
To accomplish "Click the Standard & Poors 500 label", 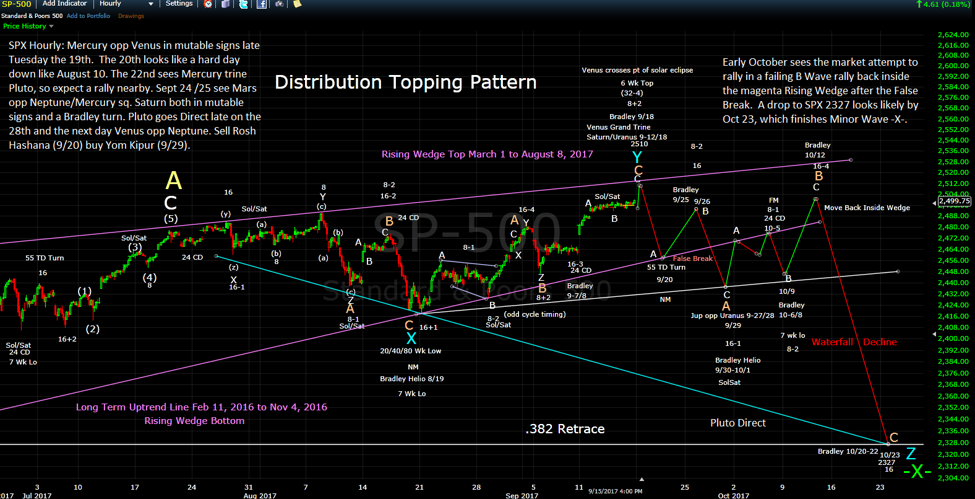I will coord(32,16).
